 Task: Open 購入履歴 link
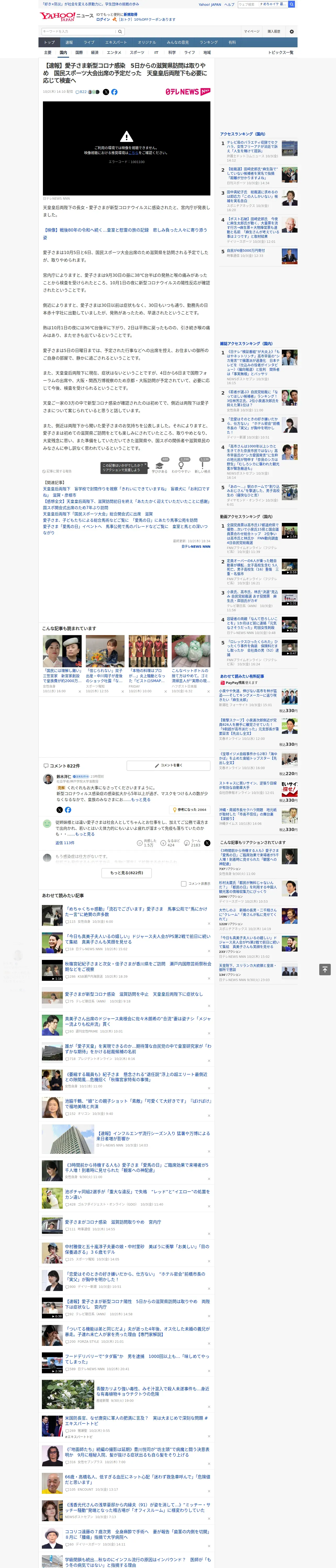point(274,31)
